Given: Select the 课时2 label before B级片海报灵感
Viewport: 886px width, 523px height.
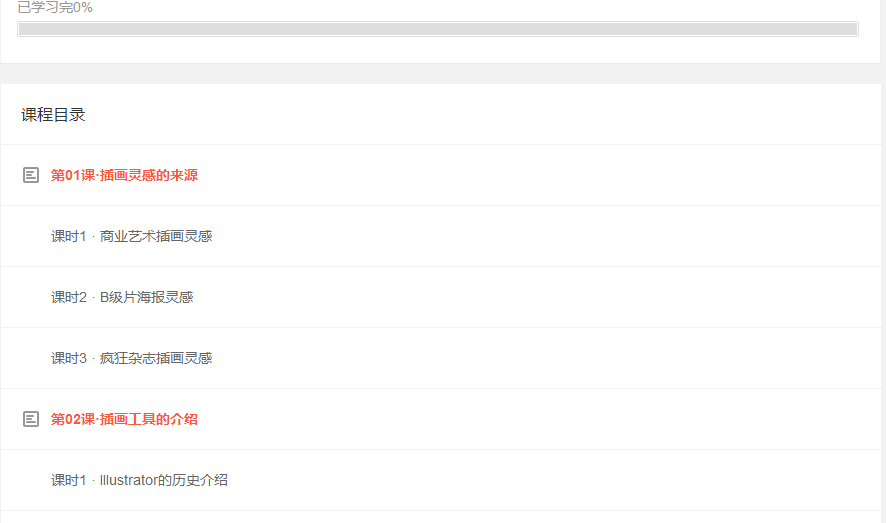Looking at the screenshot, I should [68, 297].
